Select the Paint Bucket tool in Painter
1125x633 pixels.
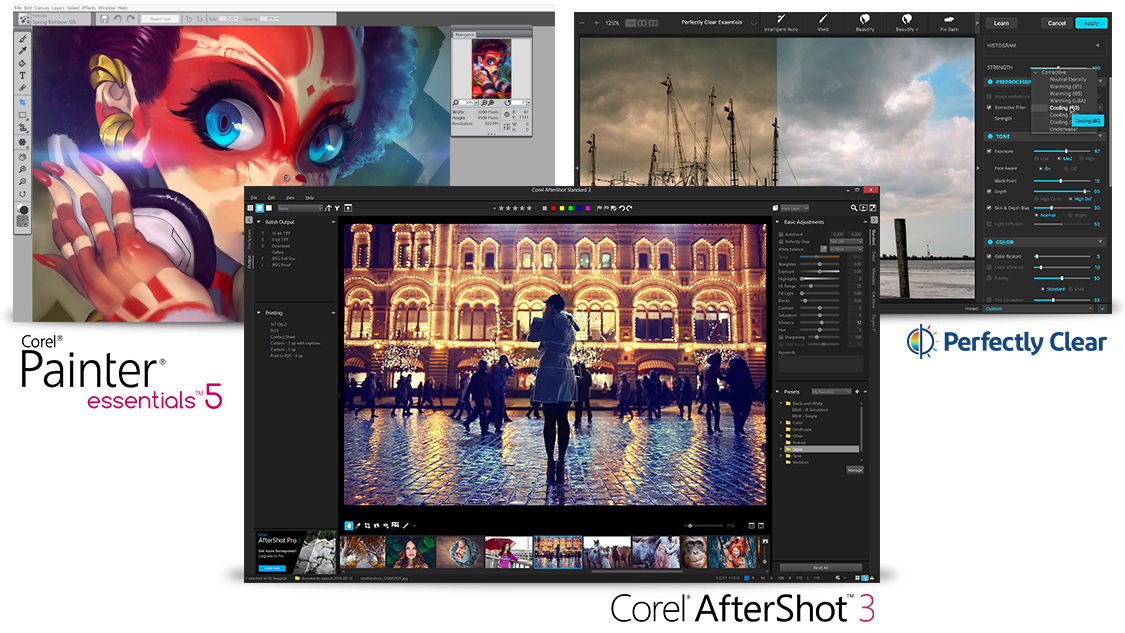(x=22, y=63)
